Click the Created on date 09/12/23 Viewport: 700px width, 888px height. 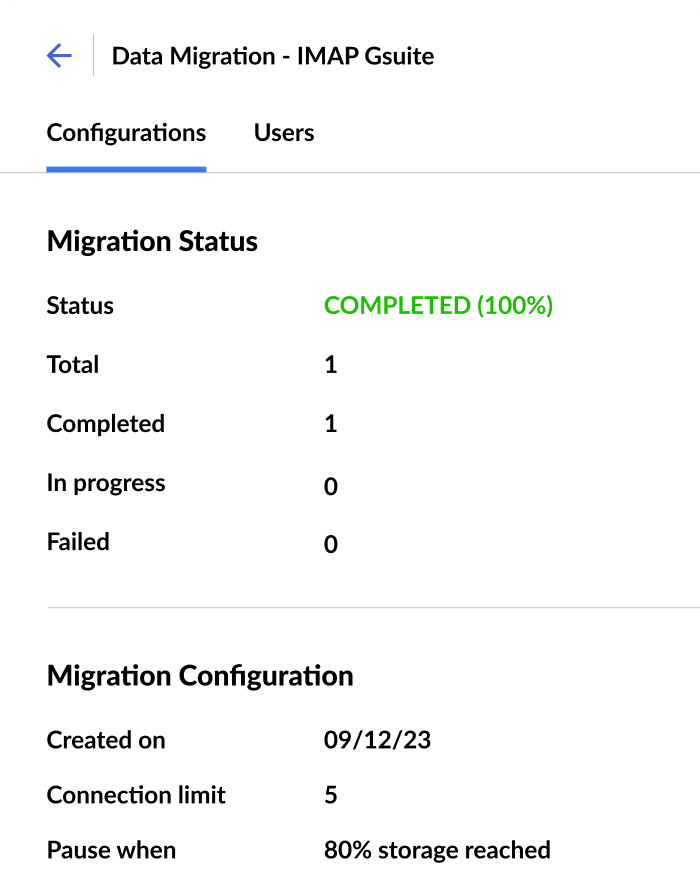coord(378,741)
